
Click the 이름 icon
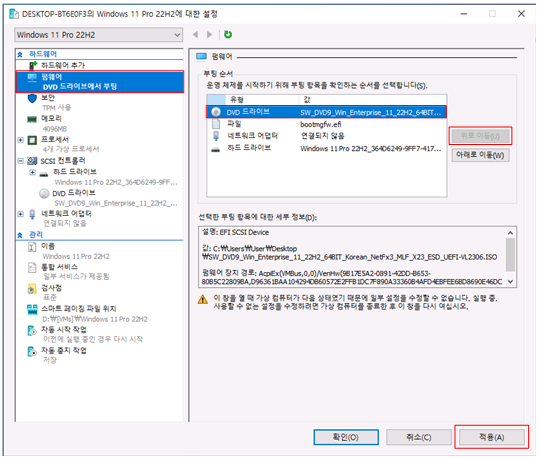(x=32, y=247)
